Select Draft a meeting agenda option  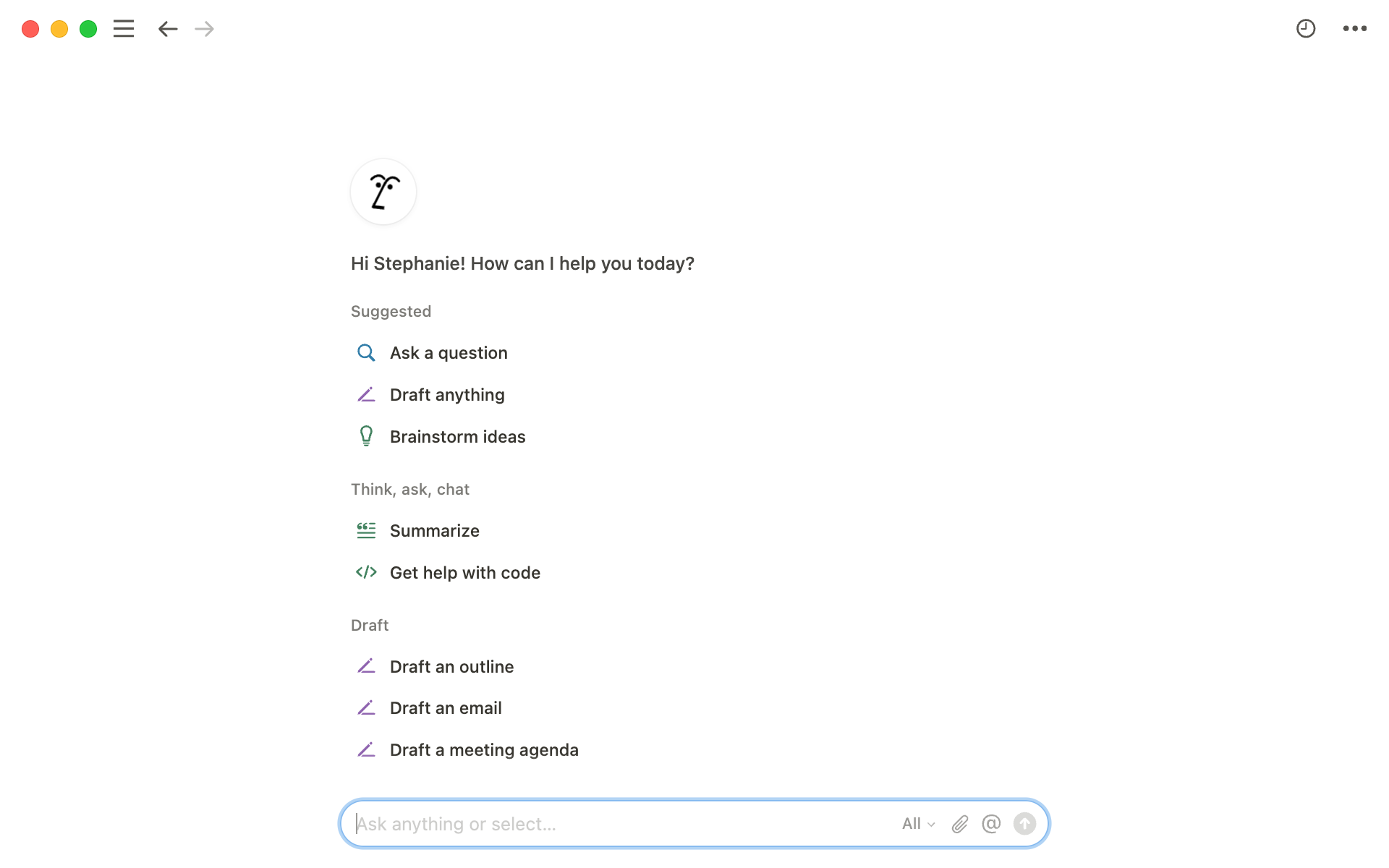click(x=484, y=749)
